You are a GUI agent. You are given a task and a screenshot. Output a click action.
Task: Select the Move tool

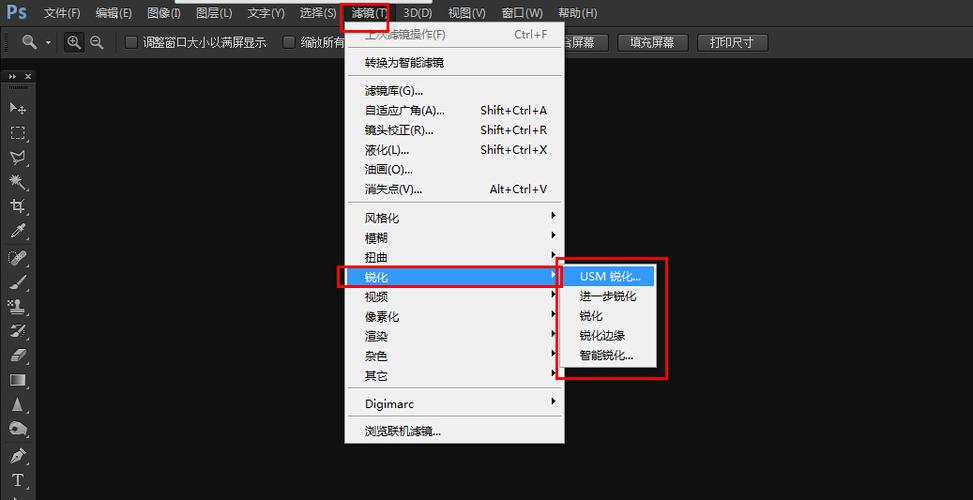tap(17, 108)
